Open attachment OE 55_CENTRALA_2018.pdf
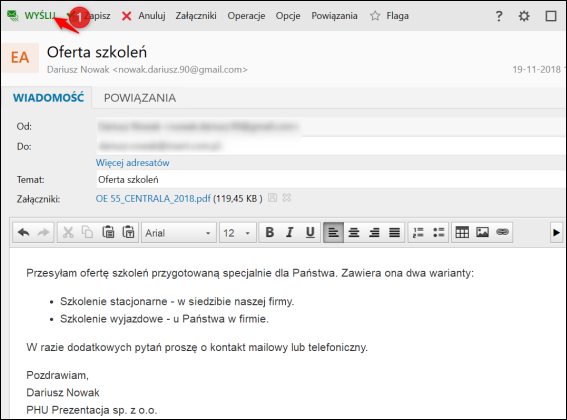567x420 pixels. click(153, 199)
